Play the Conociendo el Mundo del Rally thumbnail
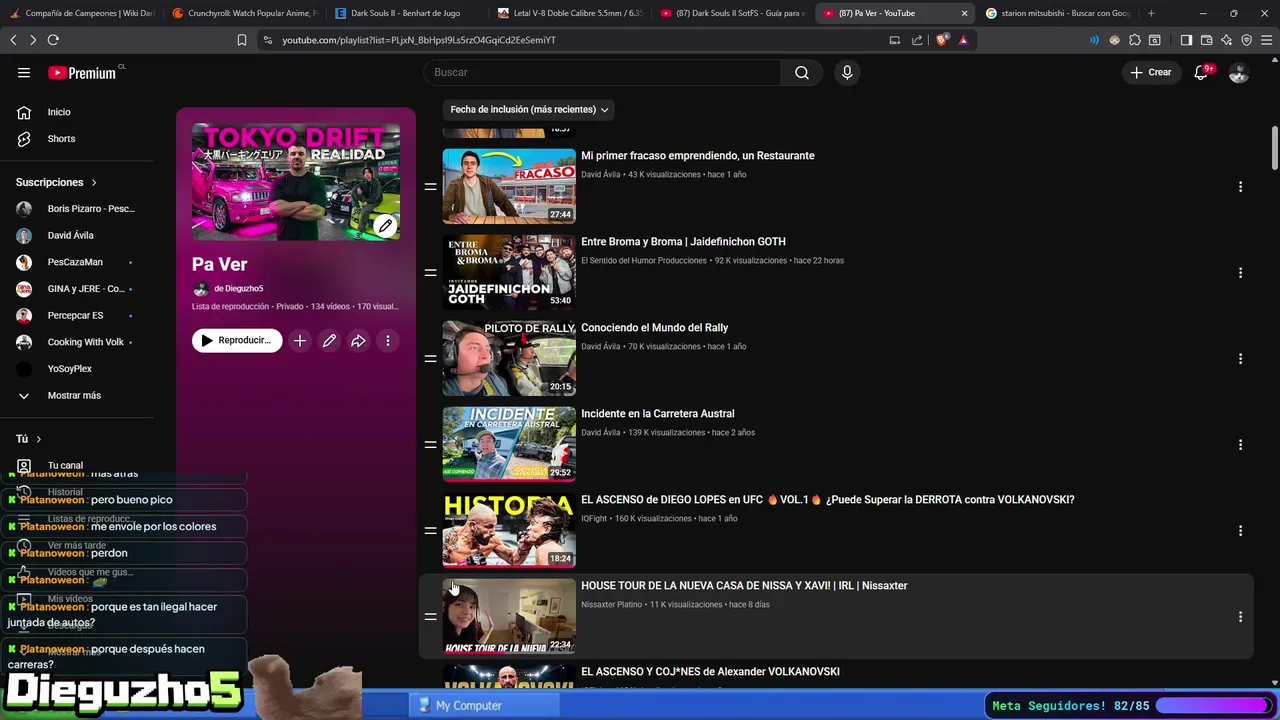 click(509, 358)
